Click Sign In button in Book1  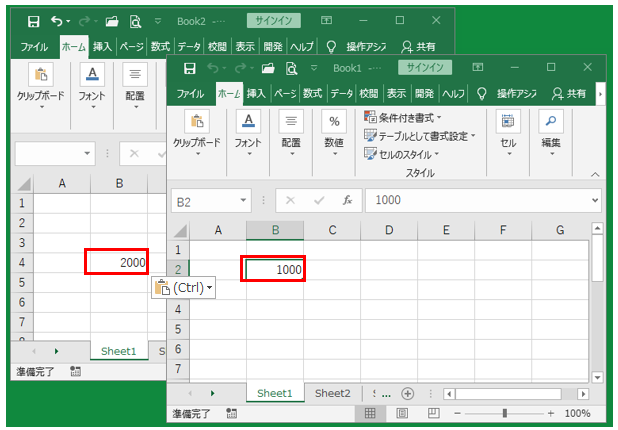425,67
